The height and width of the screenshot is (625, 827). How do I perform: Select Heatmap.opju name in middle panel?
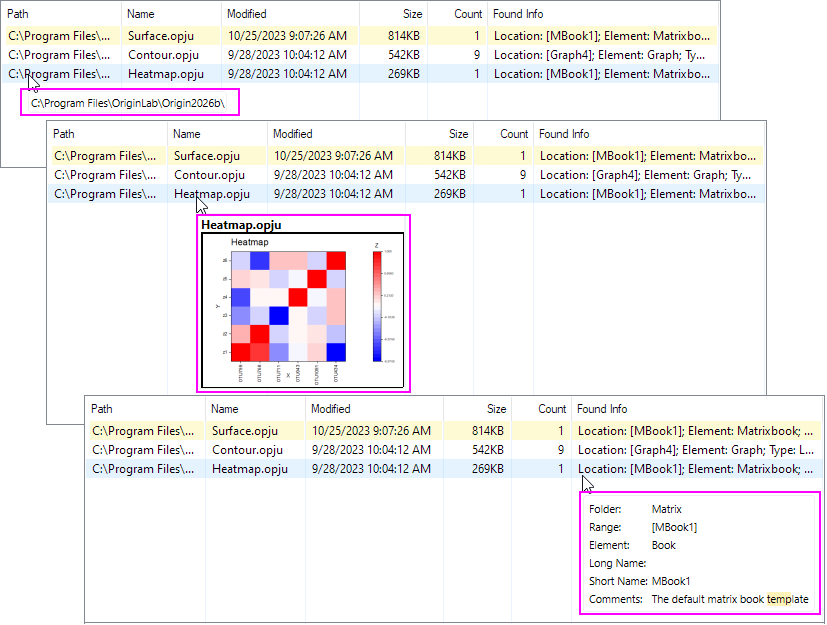click(211, 194)
